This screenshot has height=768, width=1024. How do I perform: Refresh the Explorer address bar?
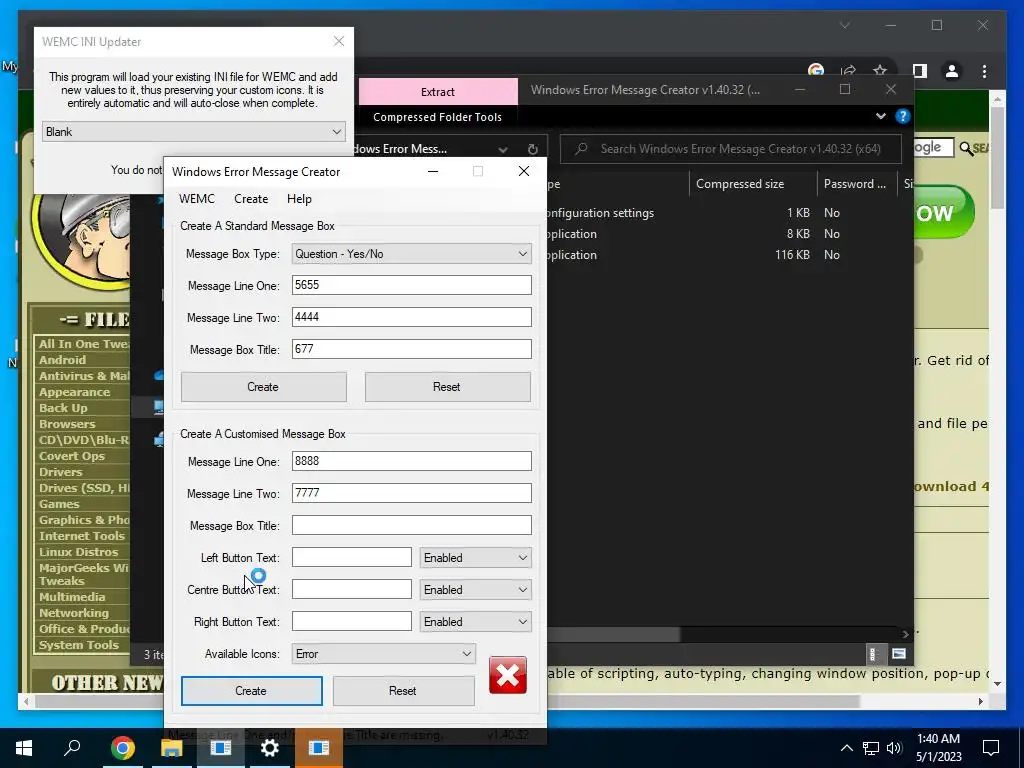click(533, 149)
